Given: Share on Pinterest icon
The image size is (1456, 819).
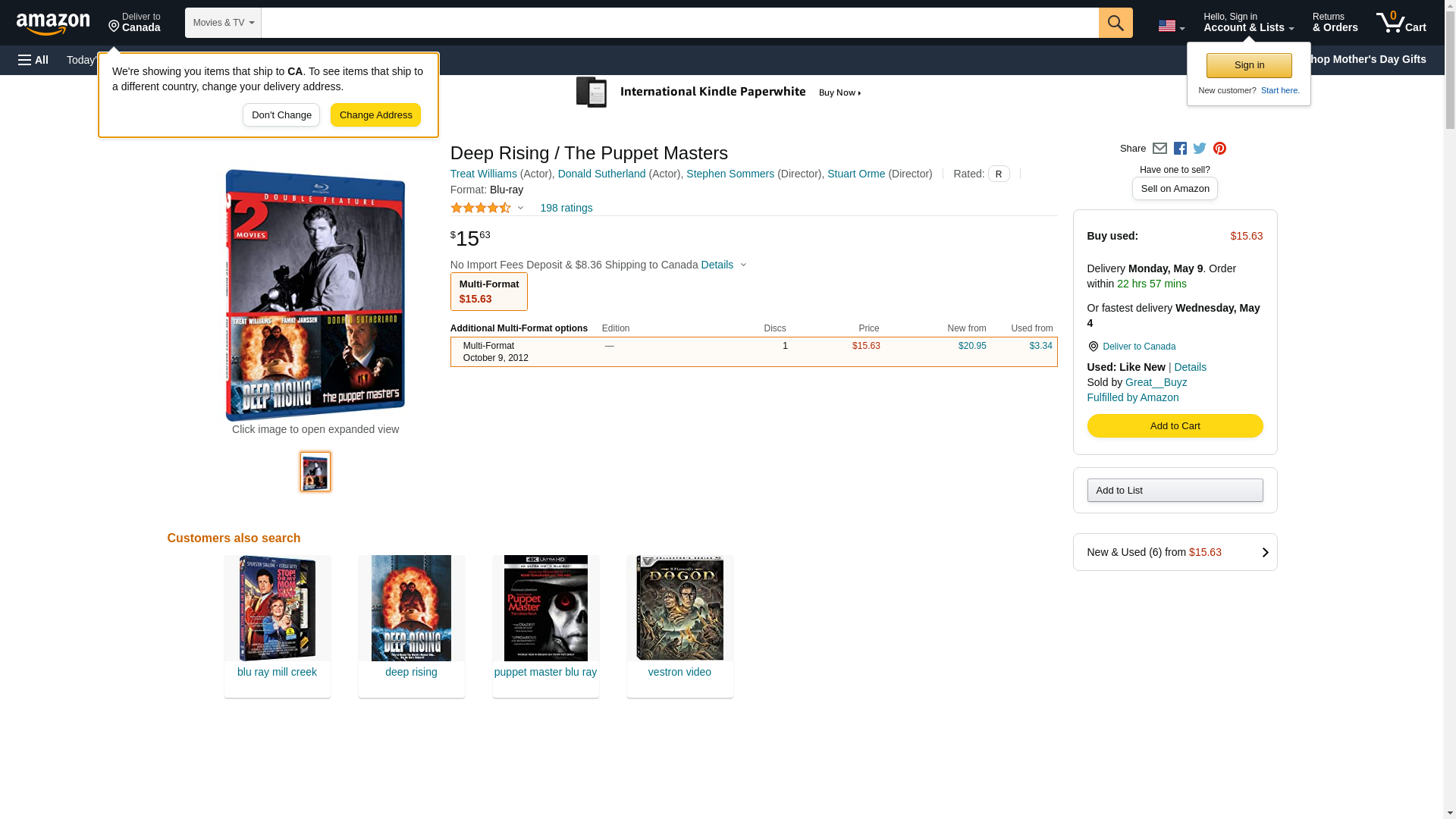Looking at the screenshot, I should (x=1219, y=149).
